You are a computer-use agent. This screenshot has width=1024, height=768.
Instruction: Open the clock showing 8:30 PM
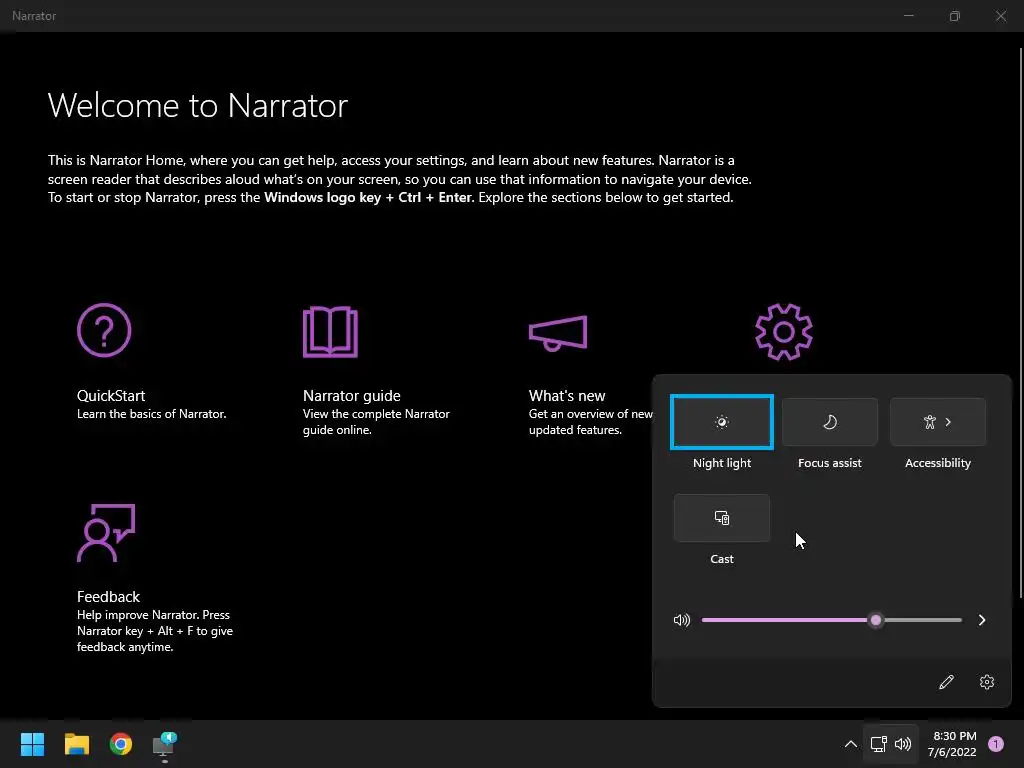point(952,744)
